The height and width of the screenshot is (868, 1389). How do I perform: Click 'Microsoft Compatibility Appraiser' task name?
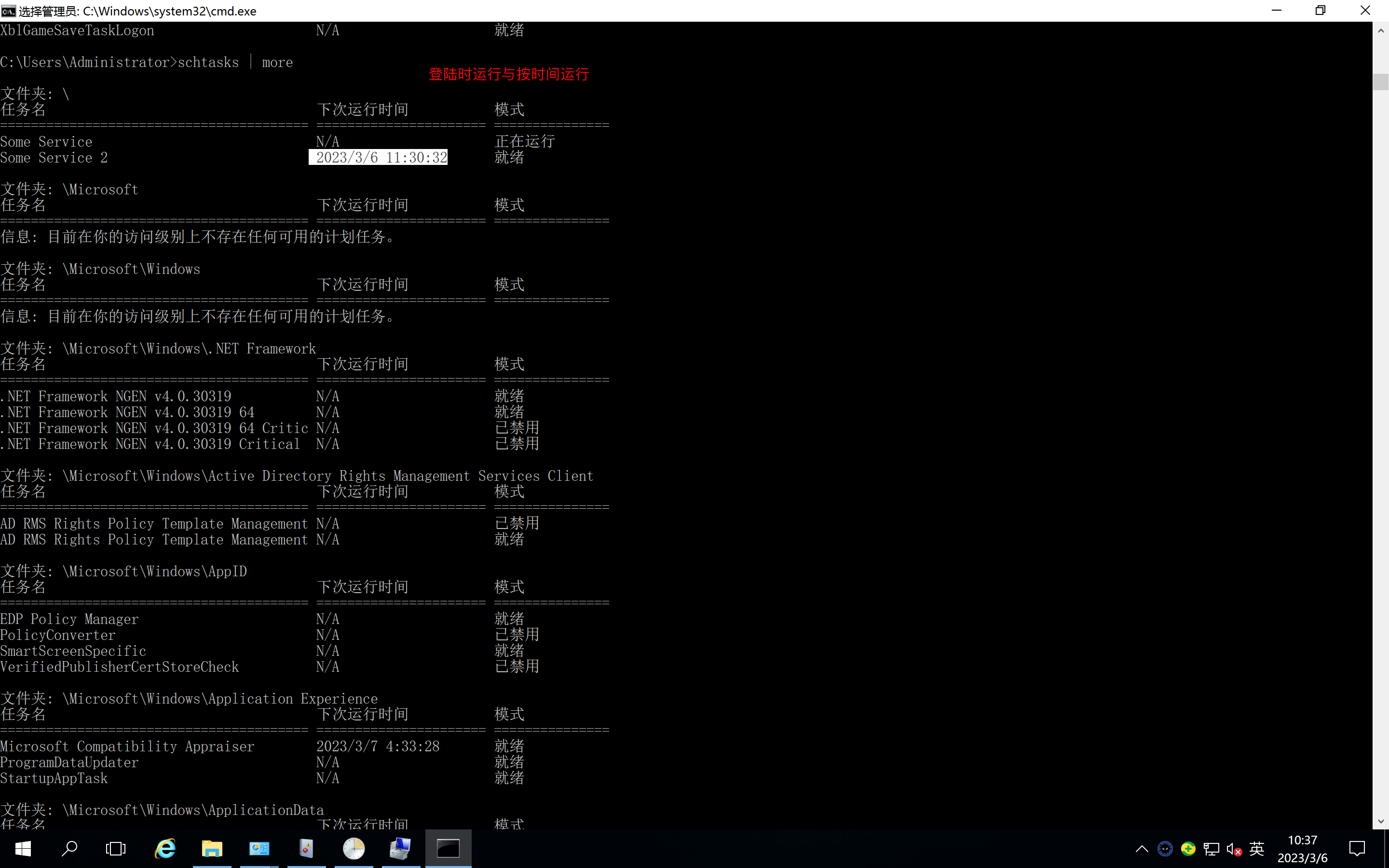point(127,747)
